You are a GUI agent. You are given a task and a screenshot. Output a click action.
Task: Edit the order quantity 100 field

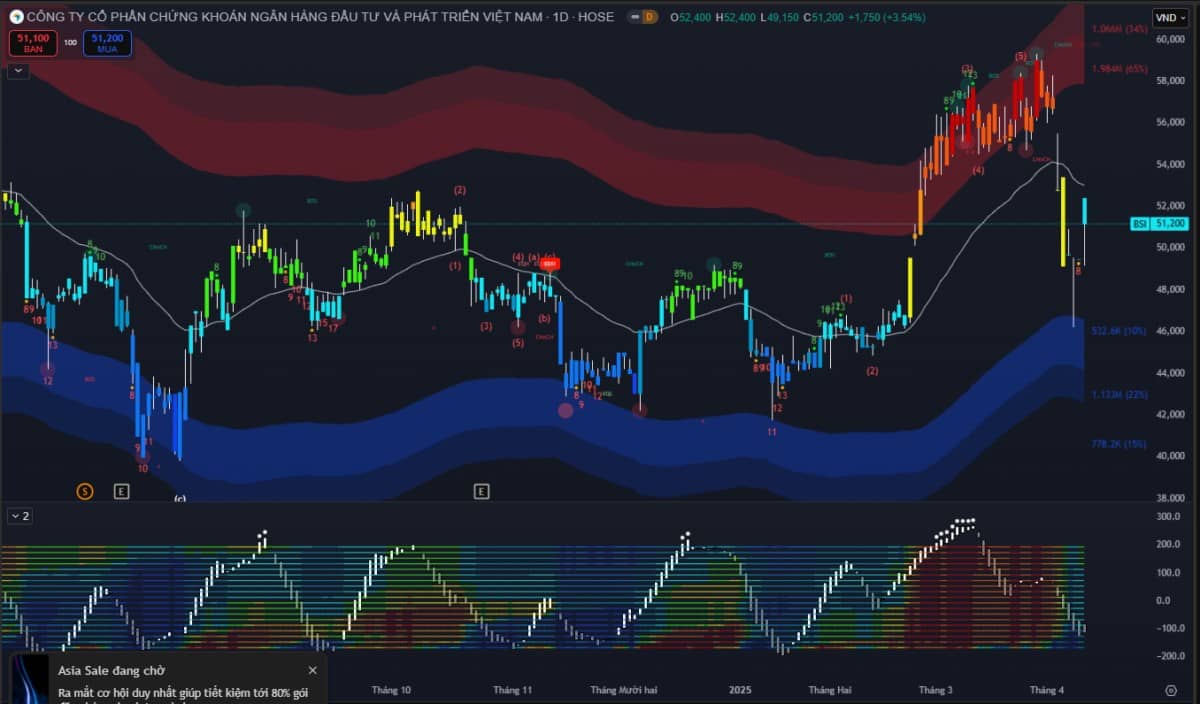point(70,42)
